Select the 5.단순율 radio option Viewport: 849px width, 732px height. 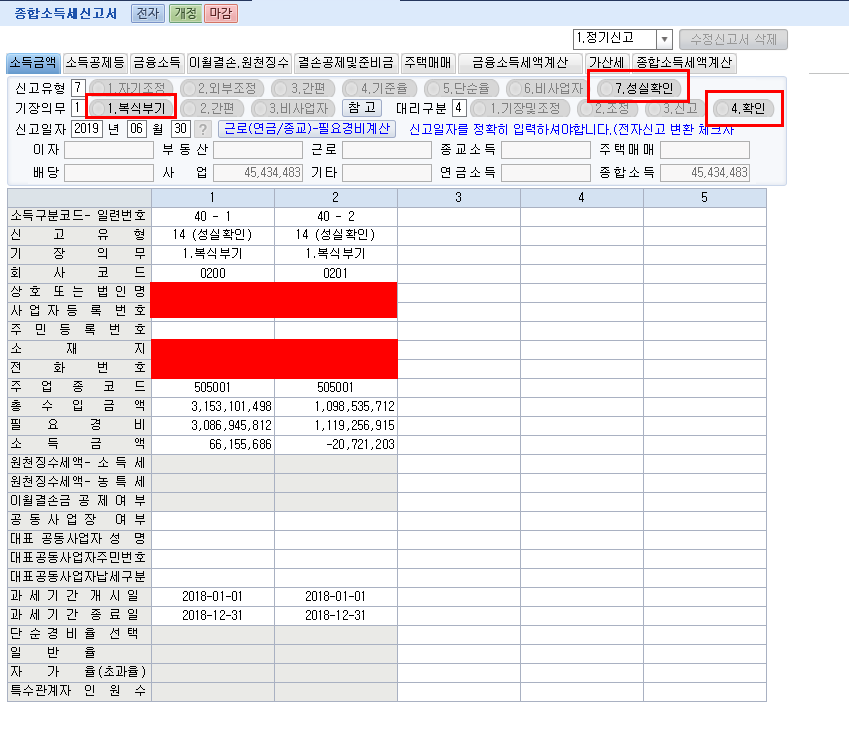coord(461,88)
